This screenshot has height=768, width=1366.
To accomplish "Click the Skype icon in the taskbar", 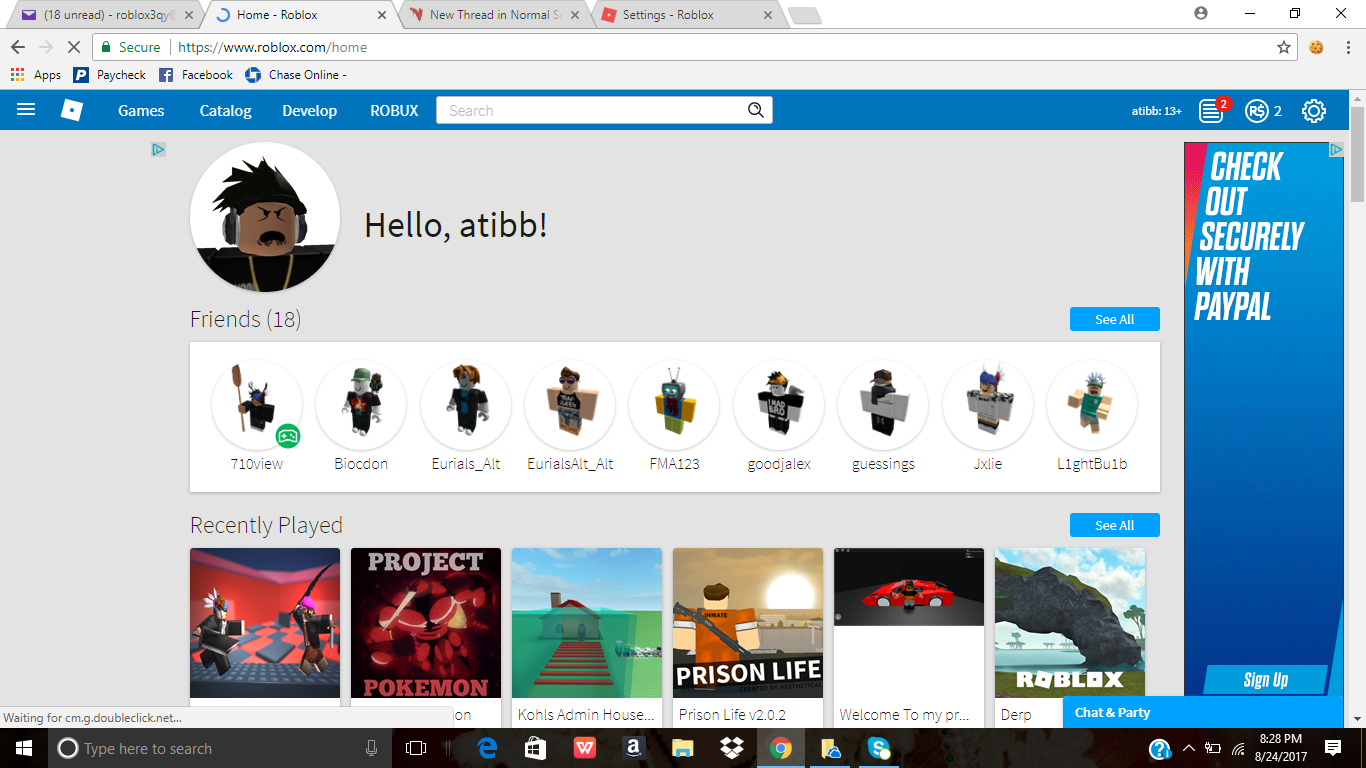I will coord(879,747).
